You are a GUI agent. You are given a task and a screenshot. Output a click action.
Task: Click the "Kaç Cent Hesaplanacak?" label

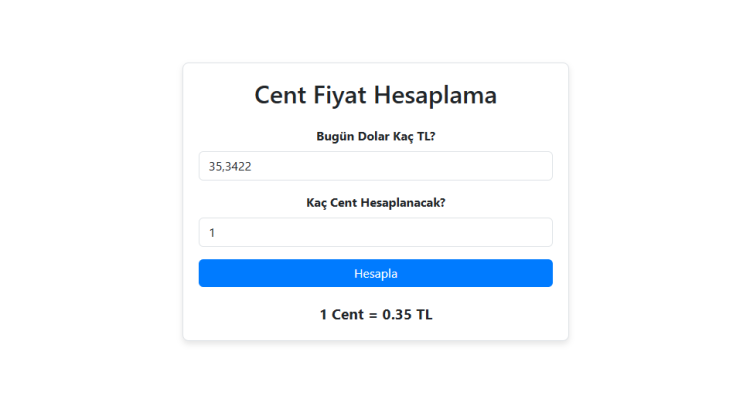click(375, 202)
